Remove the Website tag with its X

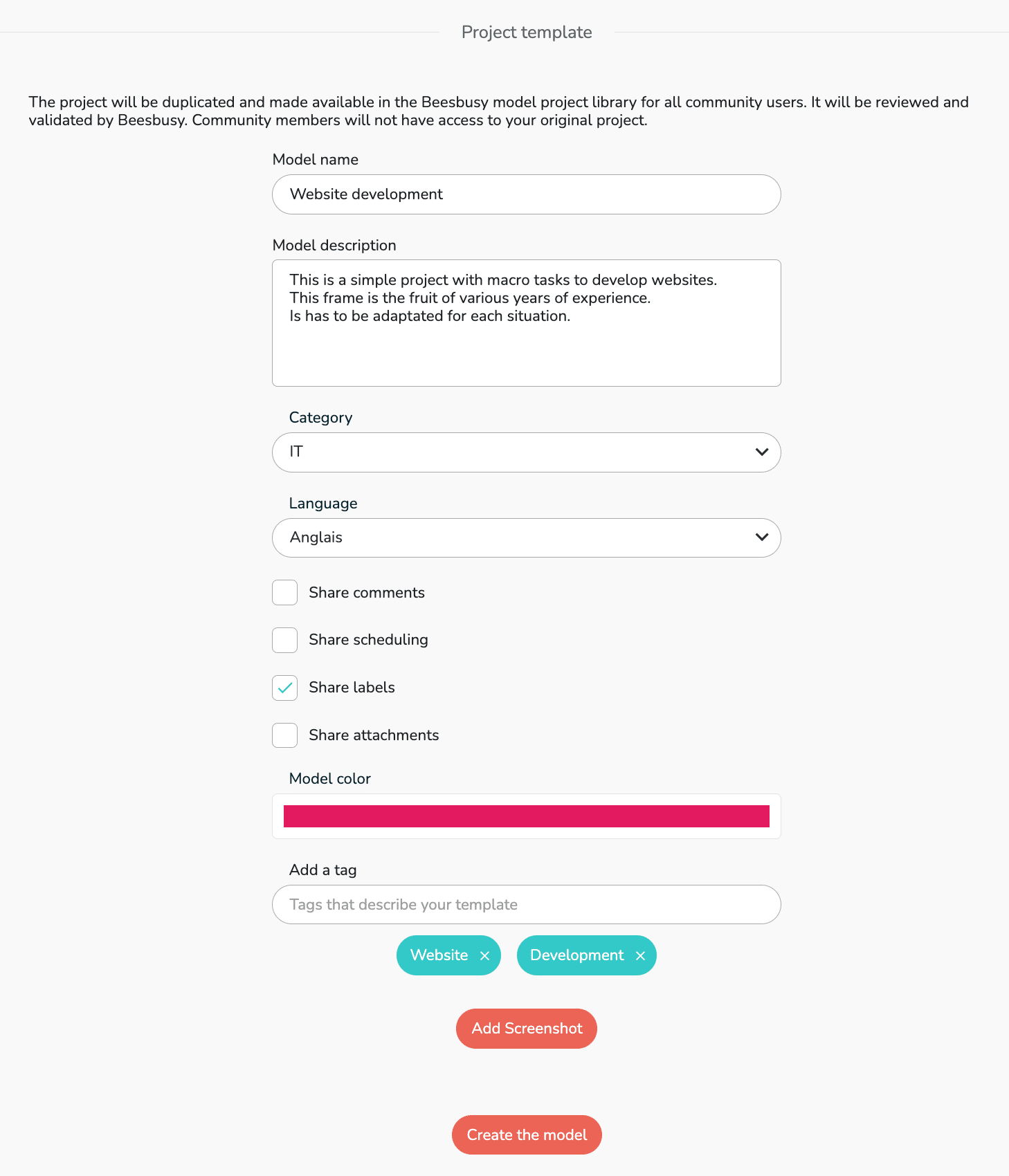coord(485,955)
